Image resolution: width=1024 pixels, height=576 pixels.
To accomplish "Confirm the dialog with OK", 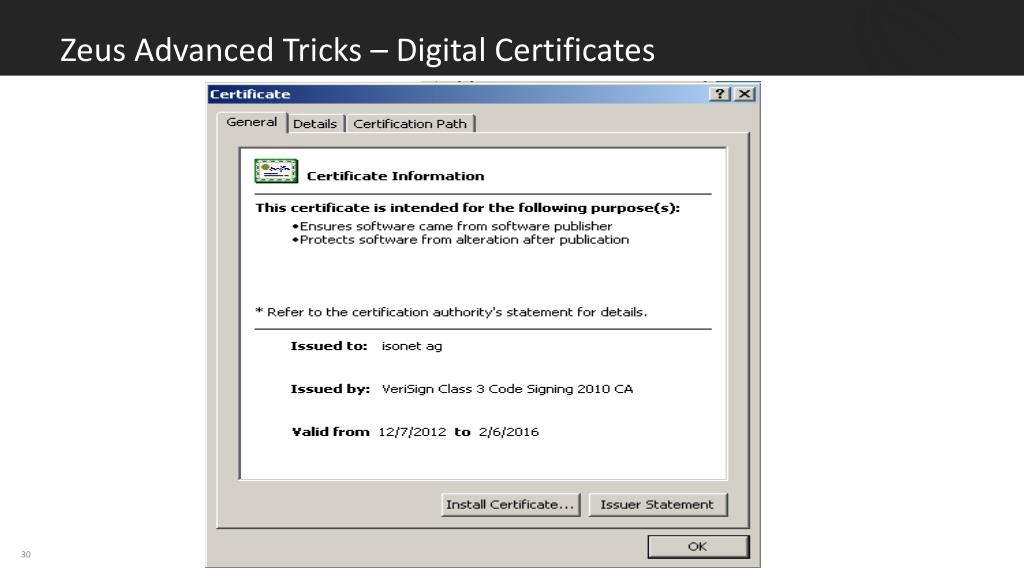I will pos(697,547).
